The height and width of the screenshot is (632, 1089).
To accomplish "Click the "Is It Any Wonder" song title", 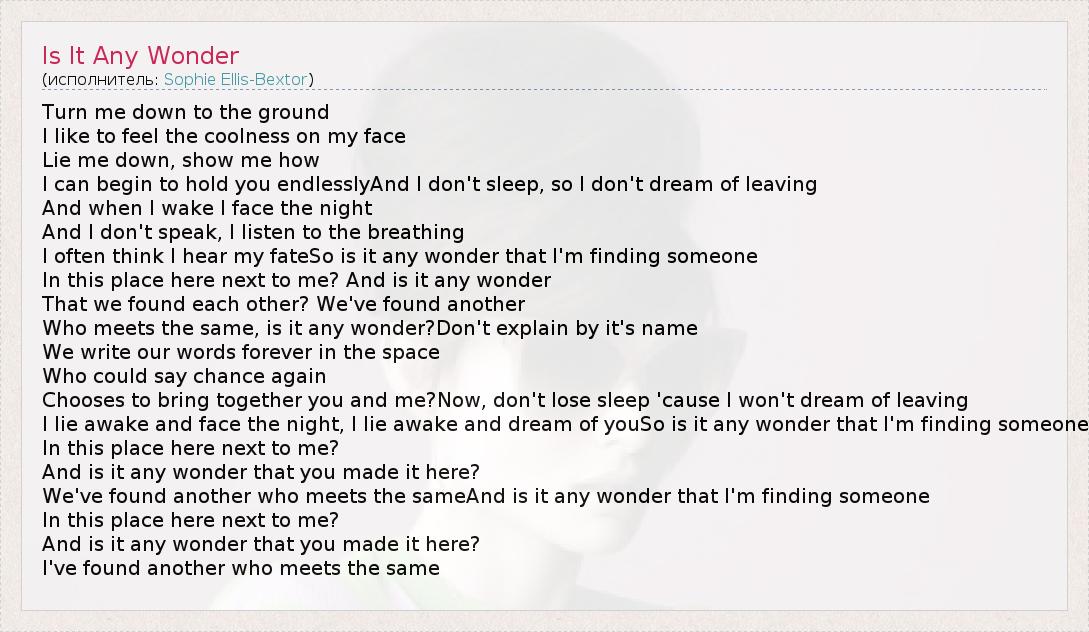I will tap(141, 55).
